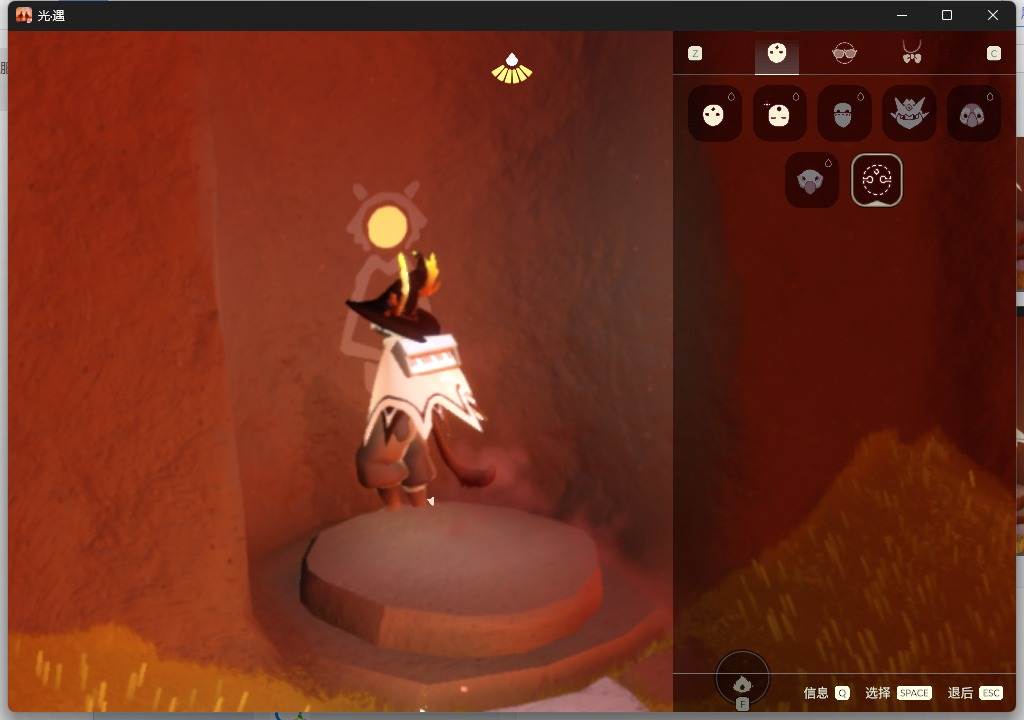Tap the winged light cape energy indicator
This screenshot has width=1024, height=720.
pyautogui.click(x=512, y=69)
